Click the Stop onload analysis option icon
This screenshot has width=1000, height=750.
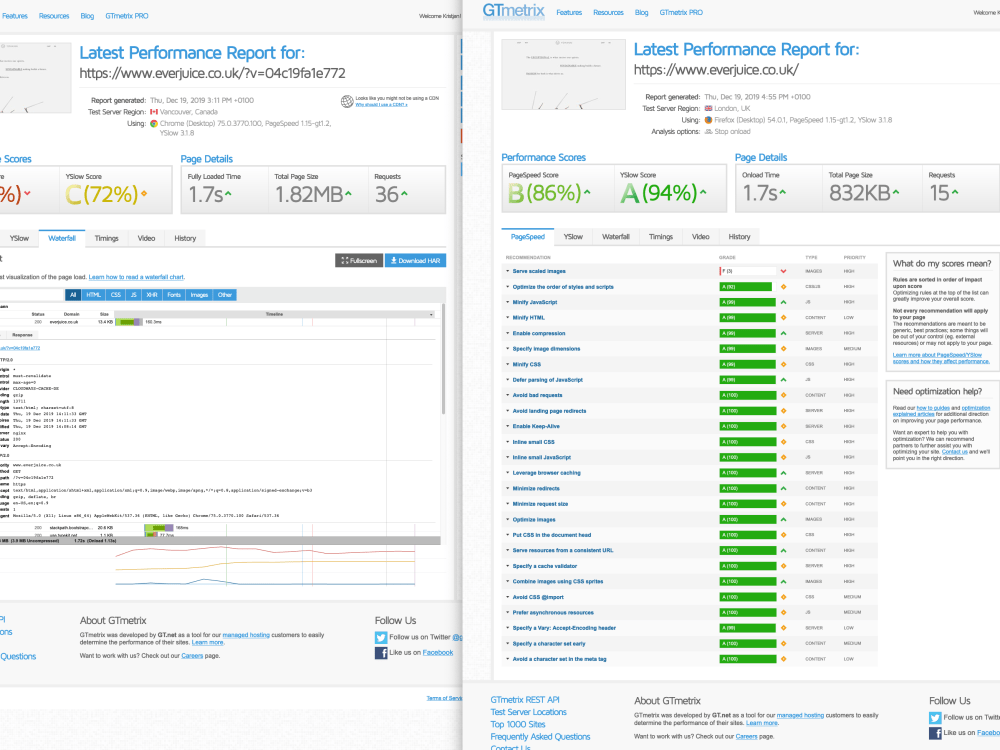tap(708, 131)
